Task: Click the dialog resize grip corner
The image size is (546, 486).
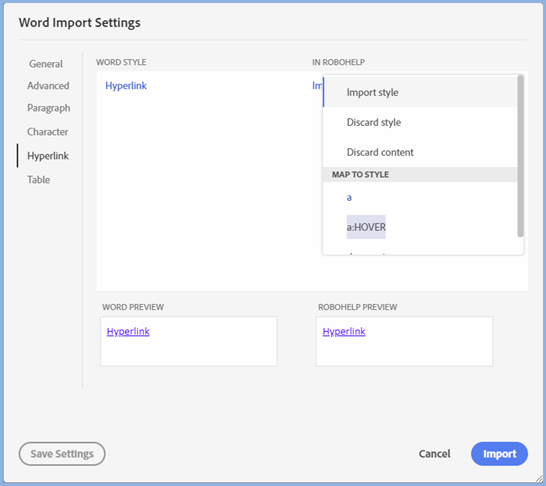Action: 539,478
